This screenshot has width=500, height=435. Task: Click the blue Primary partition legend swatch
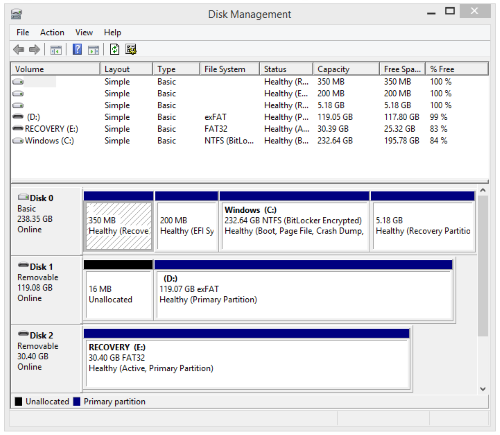pyautogui.click(x=77, y=401)
